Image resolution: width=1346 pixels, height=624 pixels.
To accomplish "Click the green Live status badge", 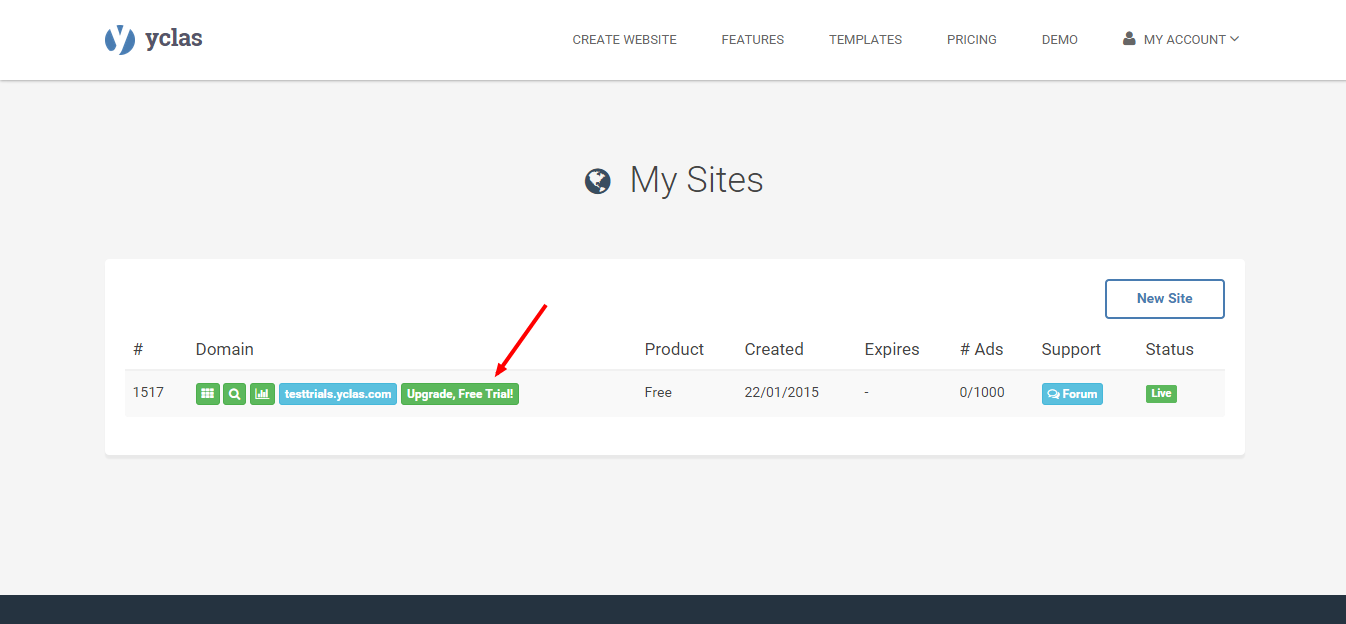I will tap(1161, 394).
